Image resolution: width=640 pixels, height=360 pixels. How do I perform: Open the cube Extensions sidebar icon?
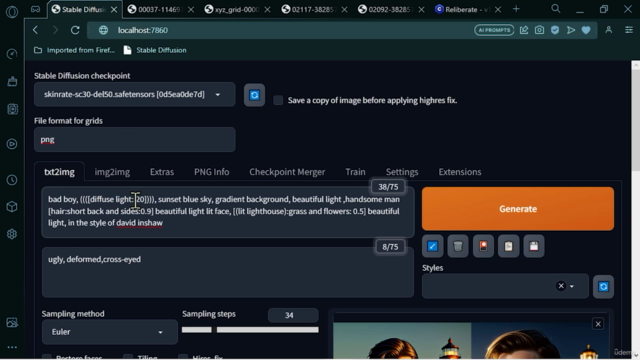click(x=12, y=207)
